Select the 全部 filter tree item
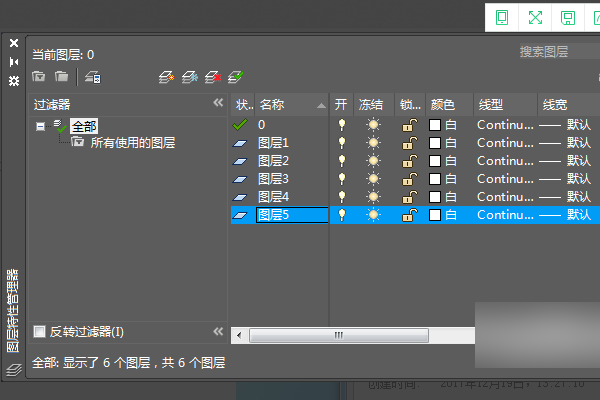Screen dimensions: 600x400 click(x=84, y=126)
